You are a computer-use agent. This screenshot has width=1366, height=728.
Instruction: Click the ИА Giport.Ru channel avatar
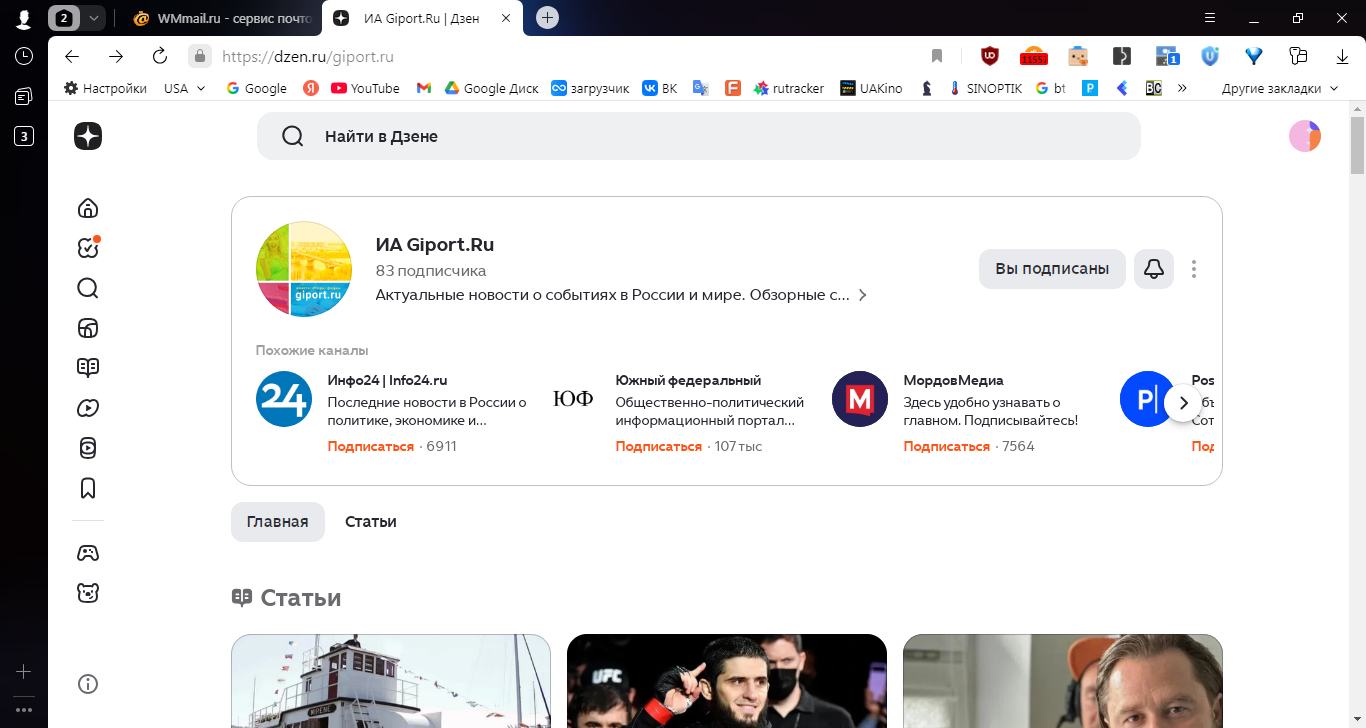(x=304, y=269)
